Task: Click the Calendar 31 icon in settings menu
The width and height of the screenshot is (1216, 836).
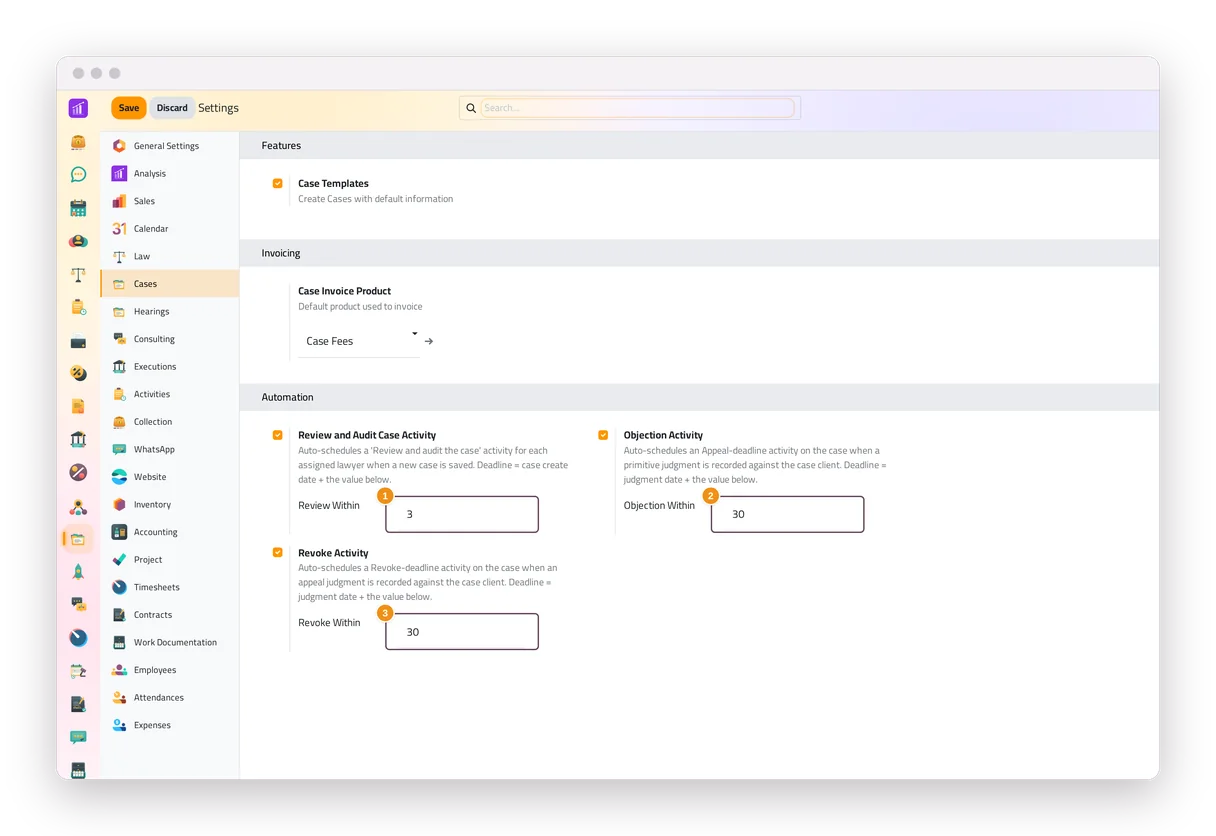Action: coord(119,229)
